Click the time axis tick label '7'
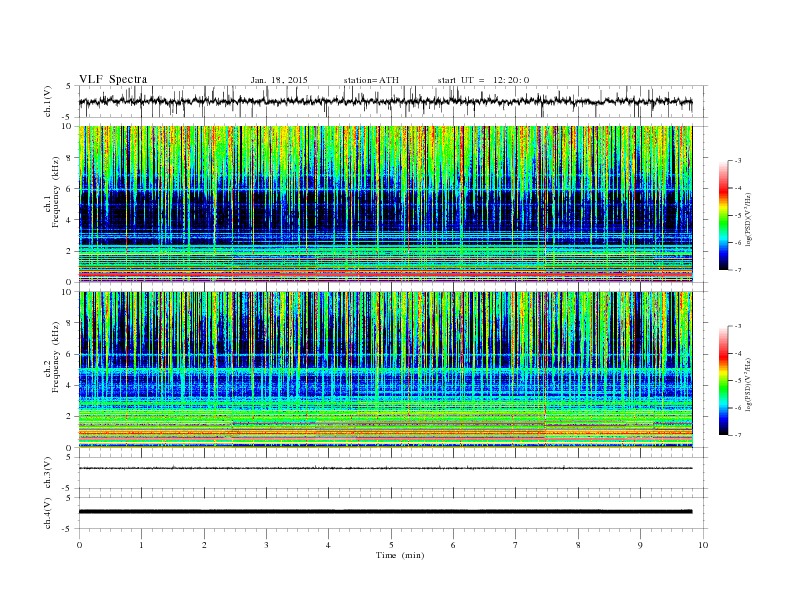This screenshot has height=612, width=792. pyautogui.click(x=516, y=545)
